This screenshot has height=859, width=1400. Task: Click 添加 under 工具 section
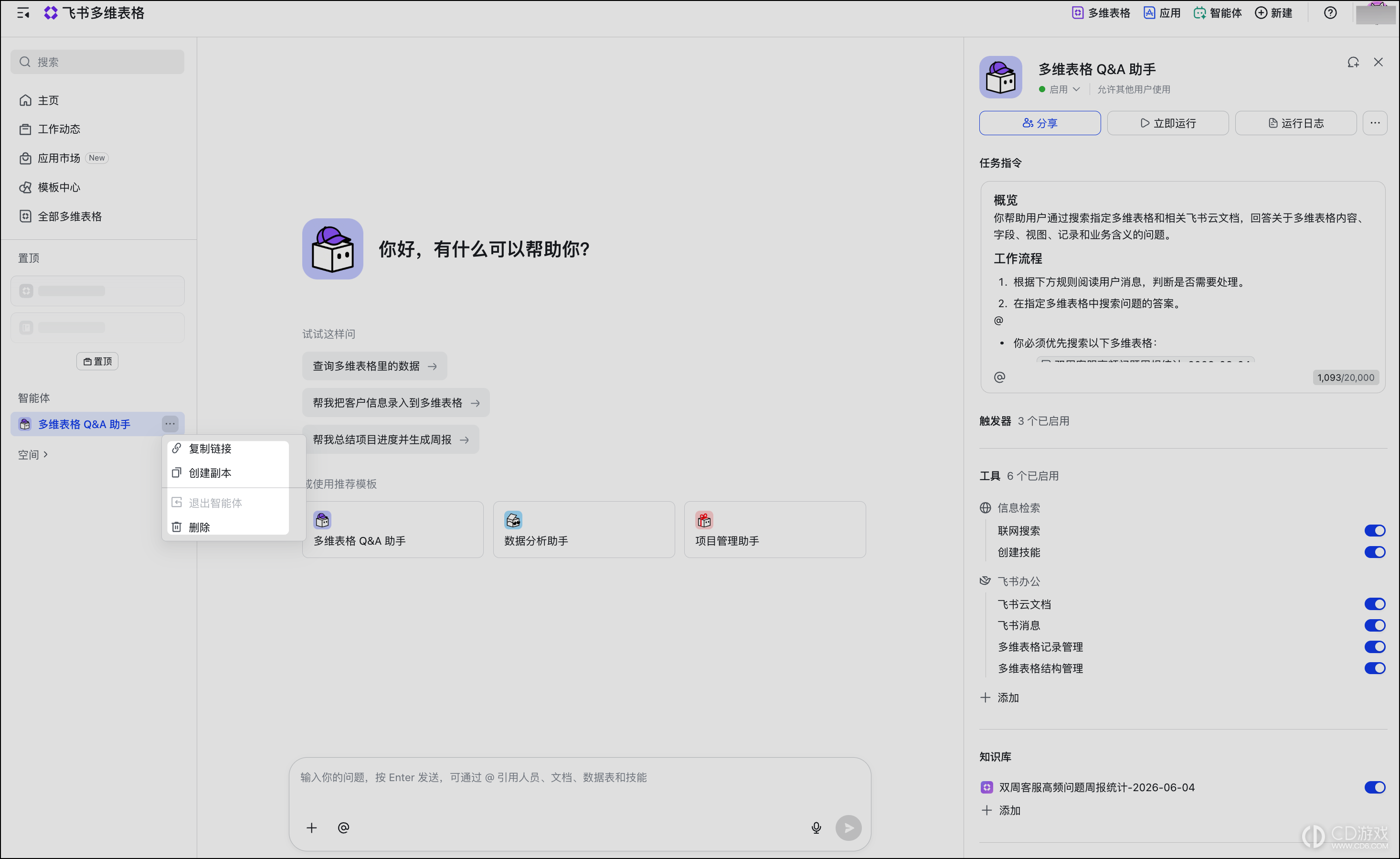(x=999, y=698)
